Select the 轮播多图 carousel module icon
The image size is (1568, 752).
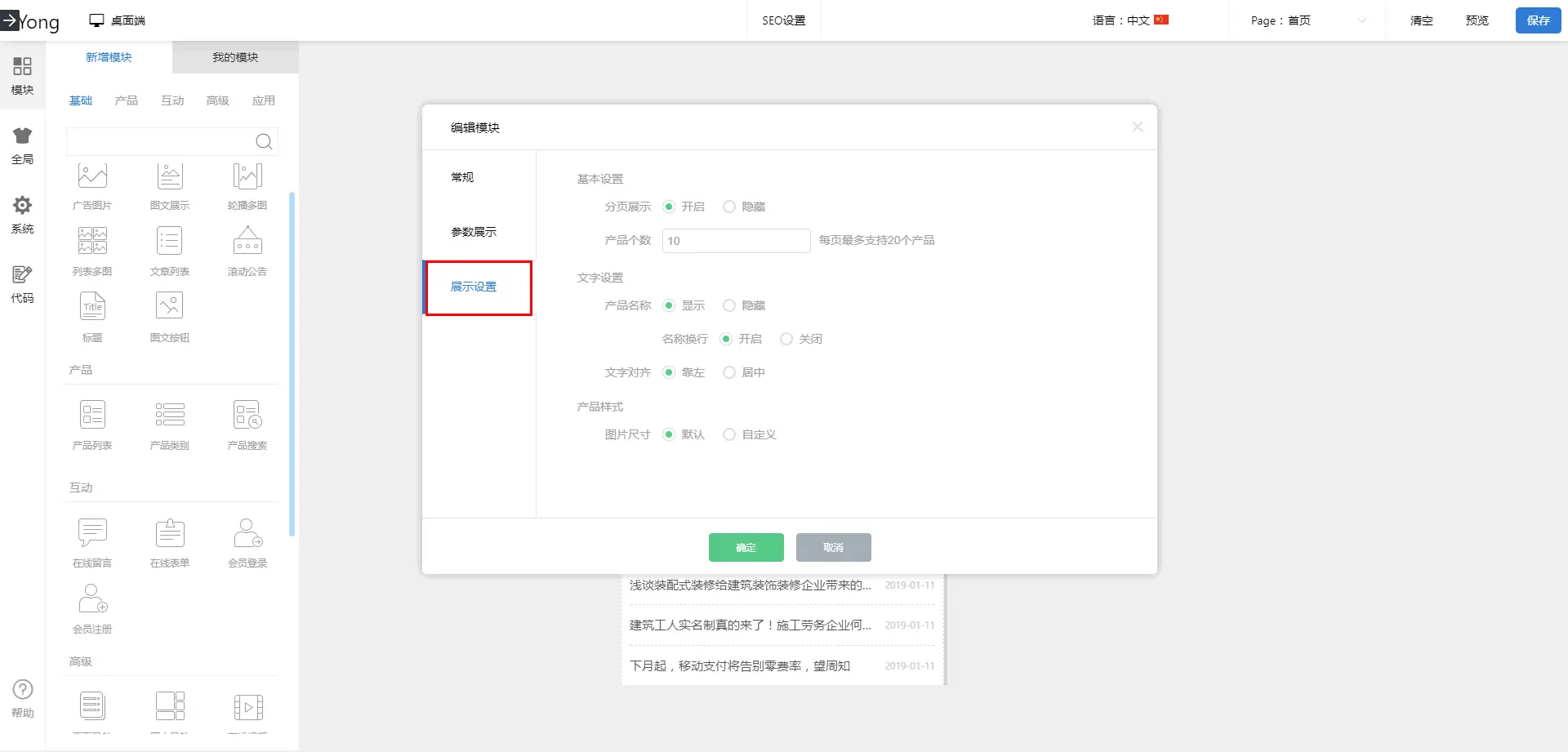coord(247,176)
